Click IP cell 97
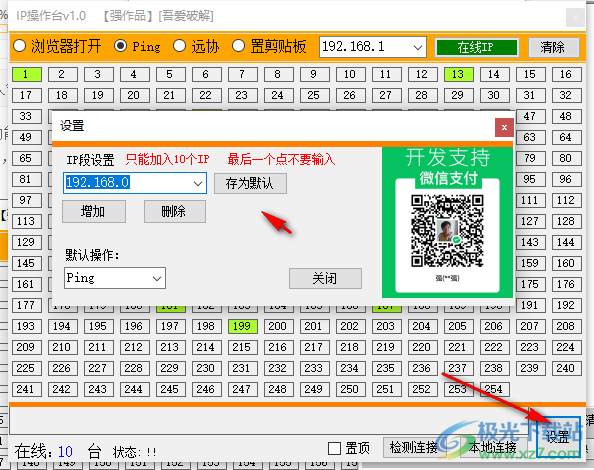The height and width of the screenshot is (470, 594). click(x=27, y=200)
